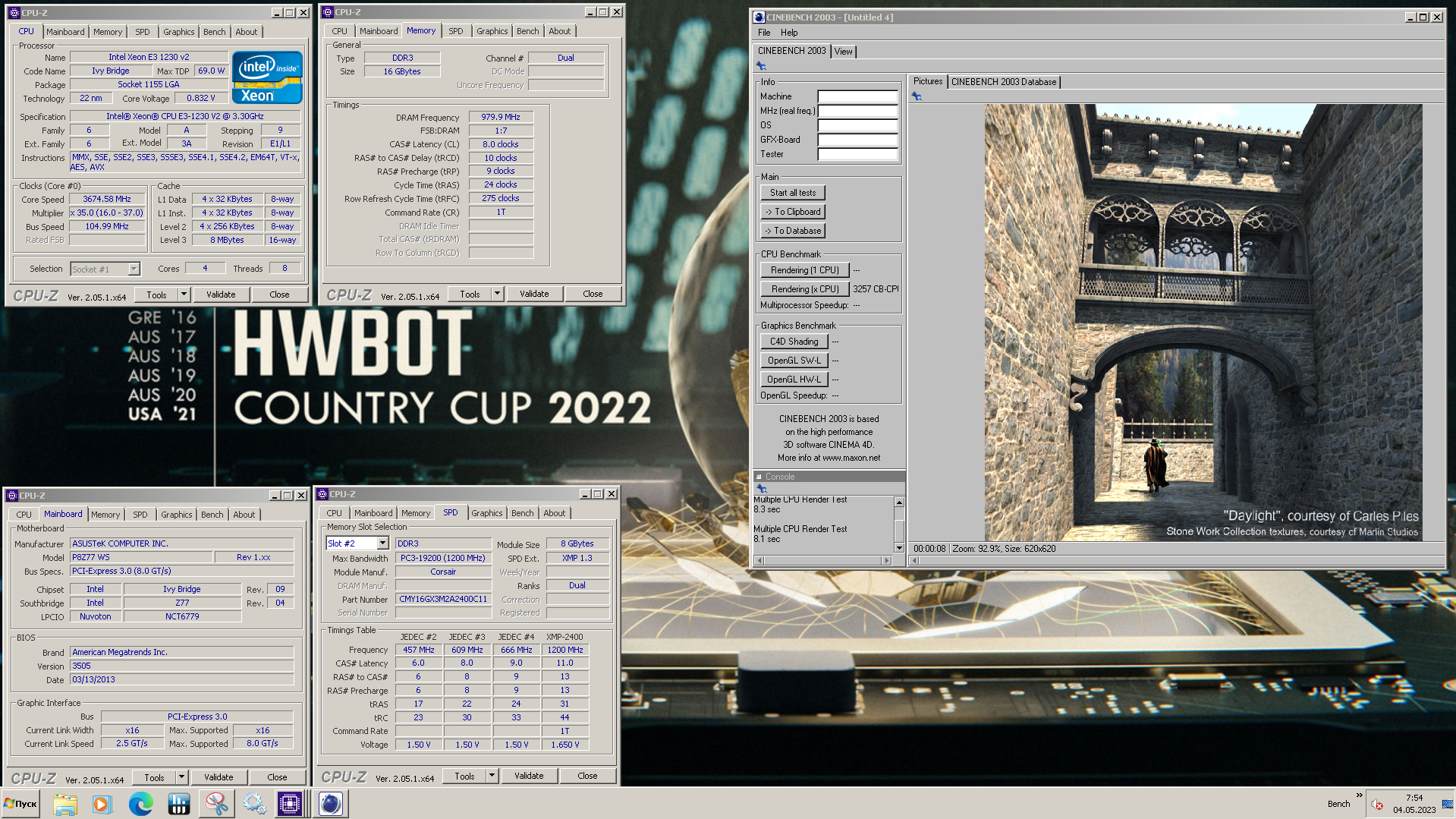The height and width of the screenshot is (819, 1456).
Task: Click the rendered Daylight image
Action: point(1203,323)
